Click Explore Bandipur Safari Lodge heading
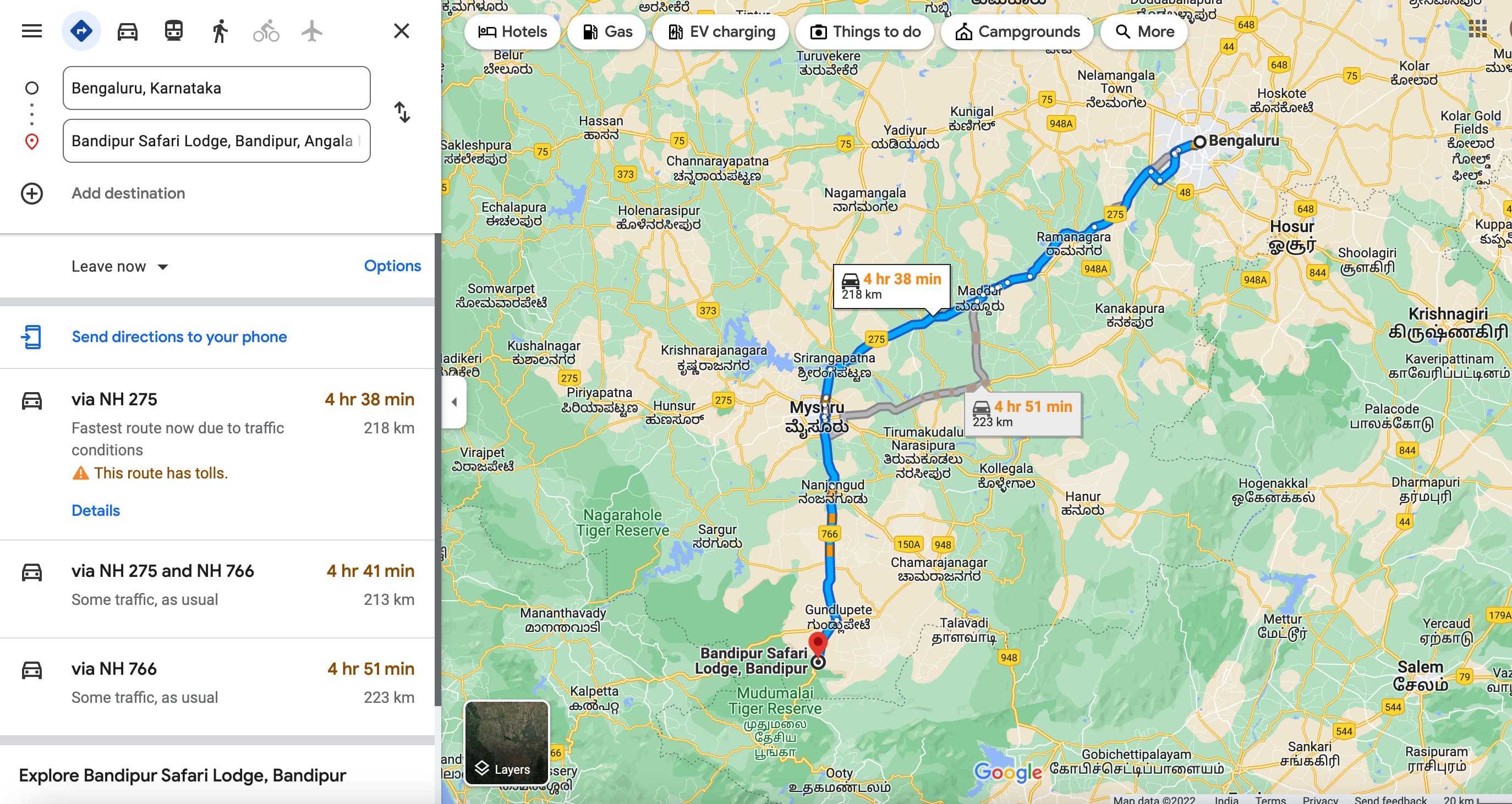The width and height of the screenshot is (1512, 804). click(183, 775)
